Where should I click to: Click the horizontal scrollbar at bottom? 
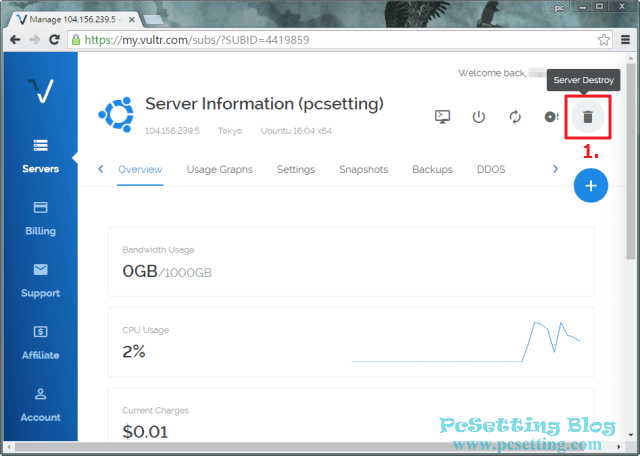(314, 446)
